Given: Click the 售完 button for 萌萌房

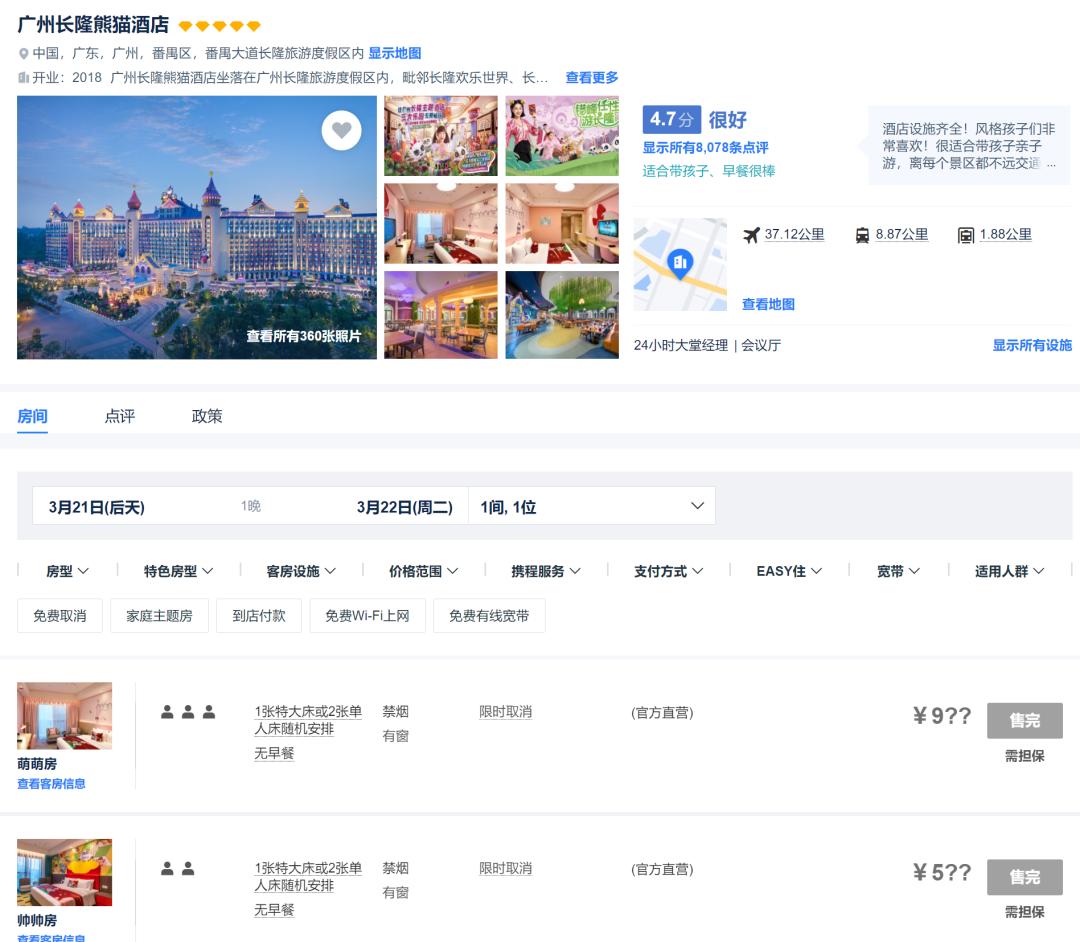Looking at the screenshot, I should pos(1024,720).
